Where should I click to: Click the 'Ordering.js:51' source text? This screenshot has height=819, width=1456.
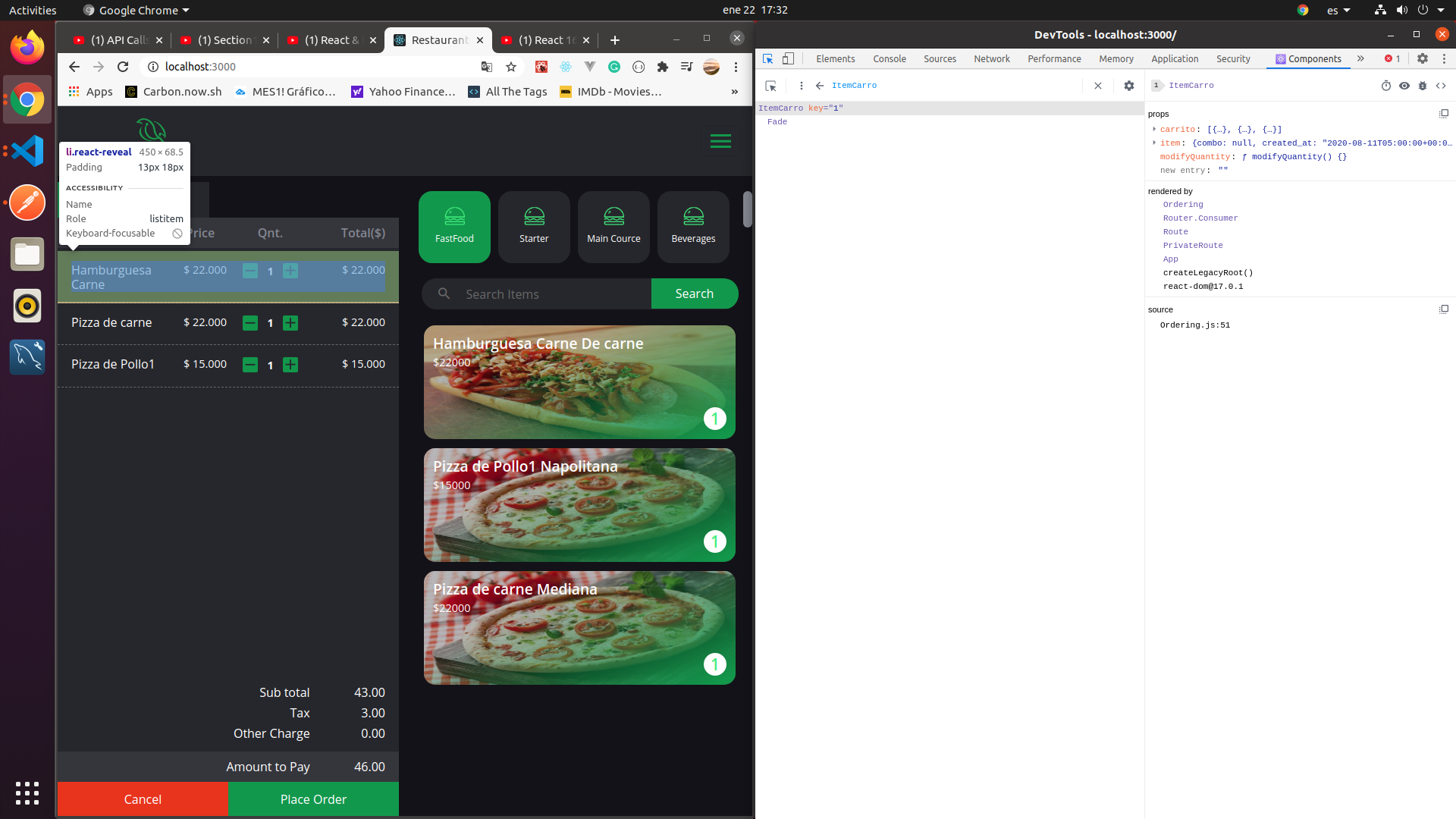pyautogui.click(x=1195, y=325)
